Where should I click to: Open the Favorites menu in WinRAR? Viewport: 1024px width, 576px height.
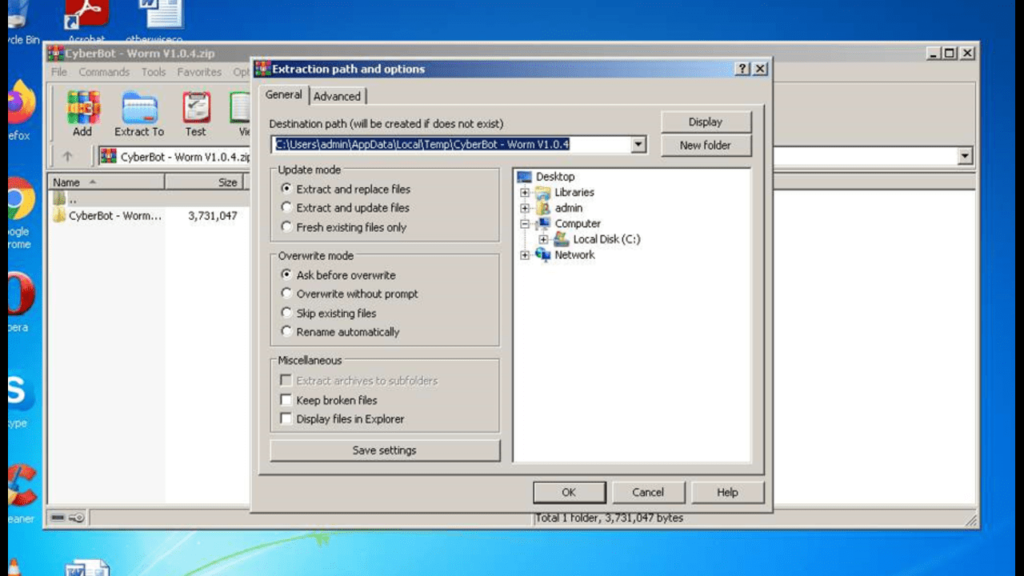click(199, 72)
